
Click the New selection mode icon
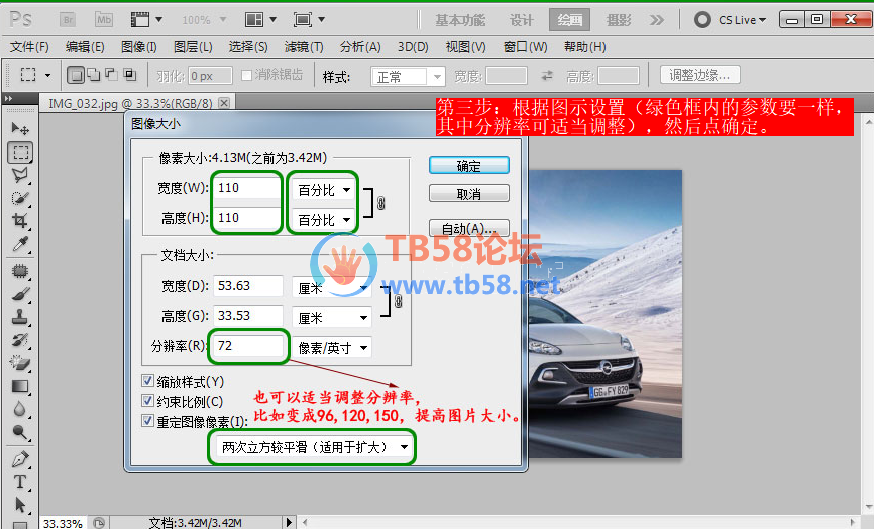point(76,75)
